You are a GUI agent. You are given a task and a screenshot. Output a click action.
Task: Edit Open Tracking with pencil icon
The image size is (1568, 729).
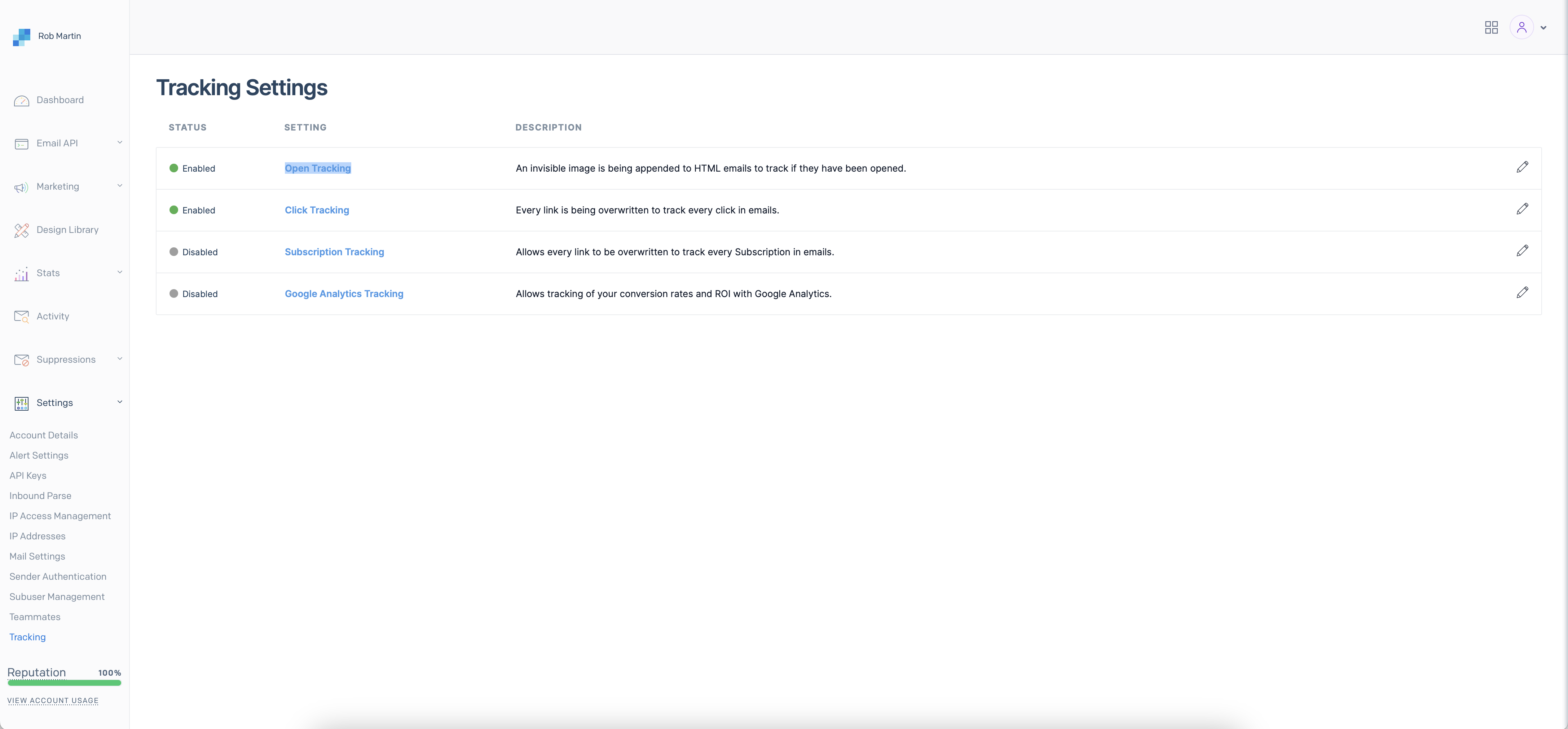pyautogui.click(x=1522, y=167)
